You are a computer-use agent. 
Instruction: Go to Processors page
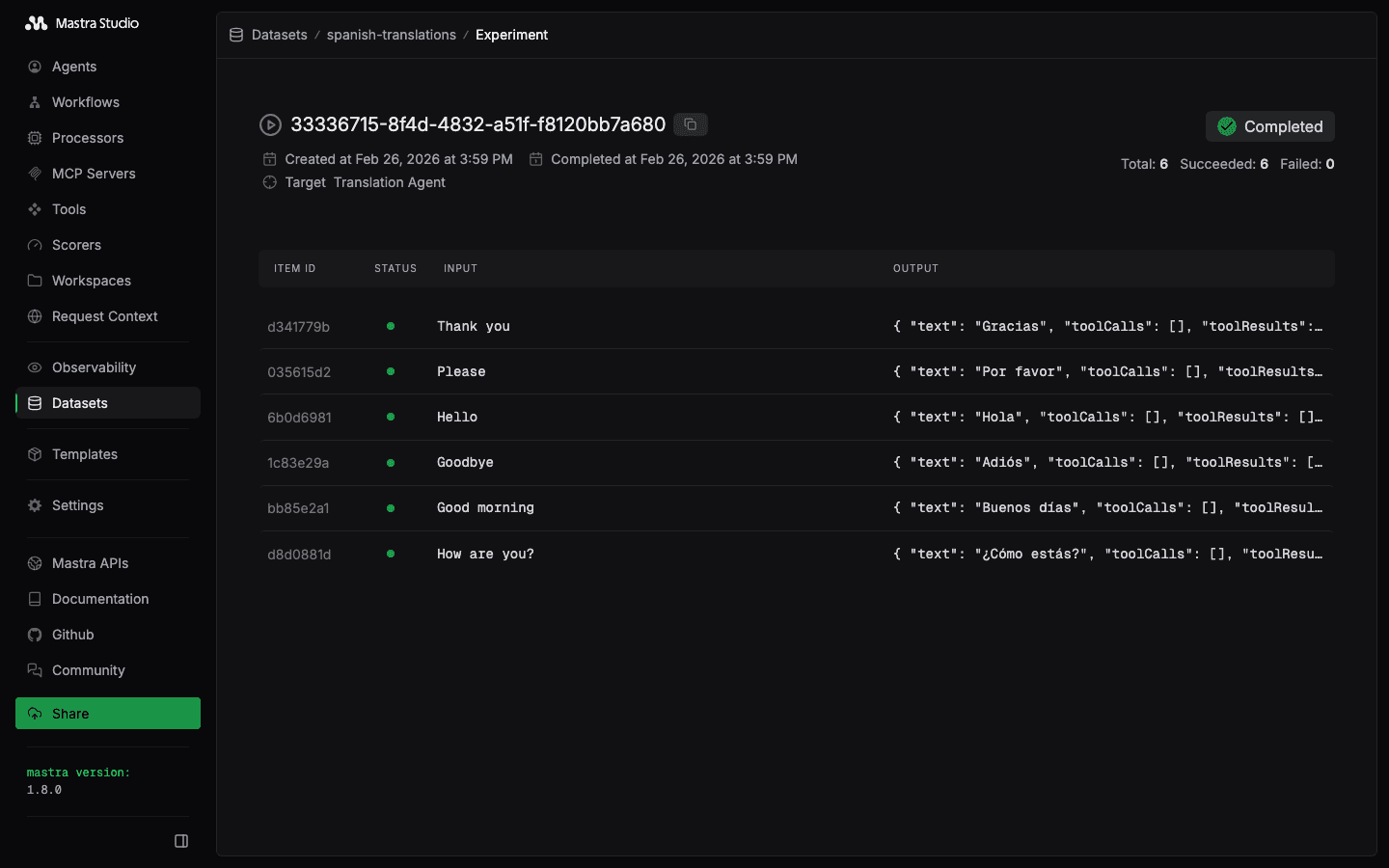point(88,138)
